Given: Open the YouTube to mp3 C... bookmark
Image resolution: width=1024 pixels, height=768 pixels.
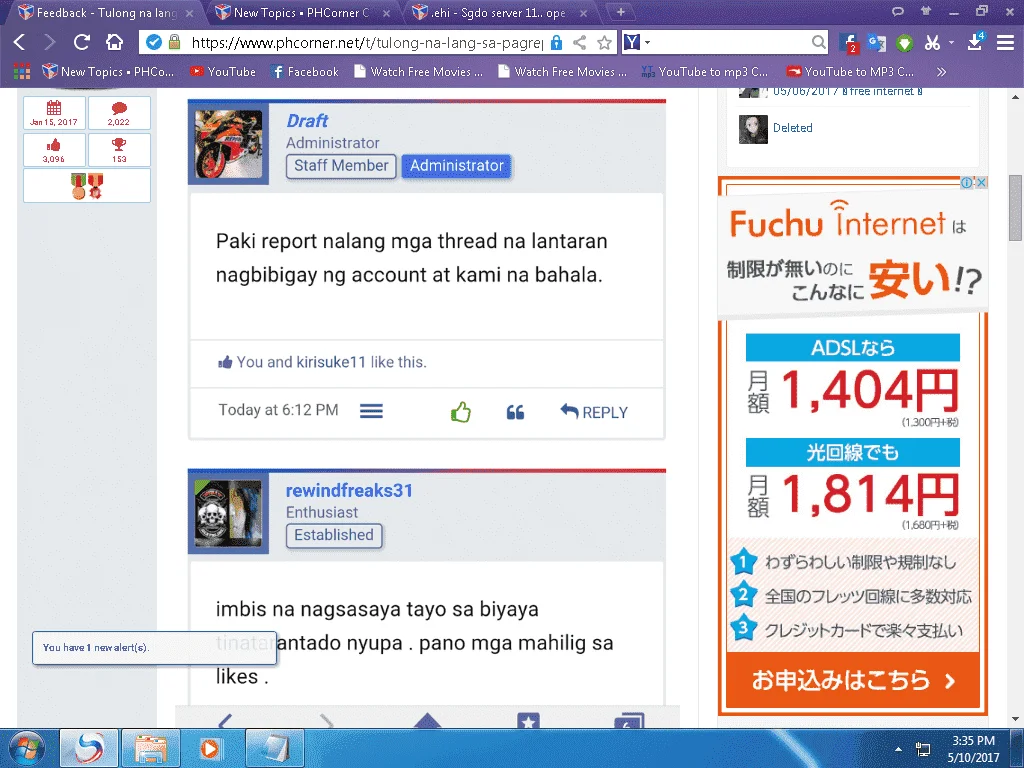Looking at the screenshot, I should [x=705, y=72].
